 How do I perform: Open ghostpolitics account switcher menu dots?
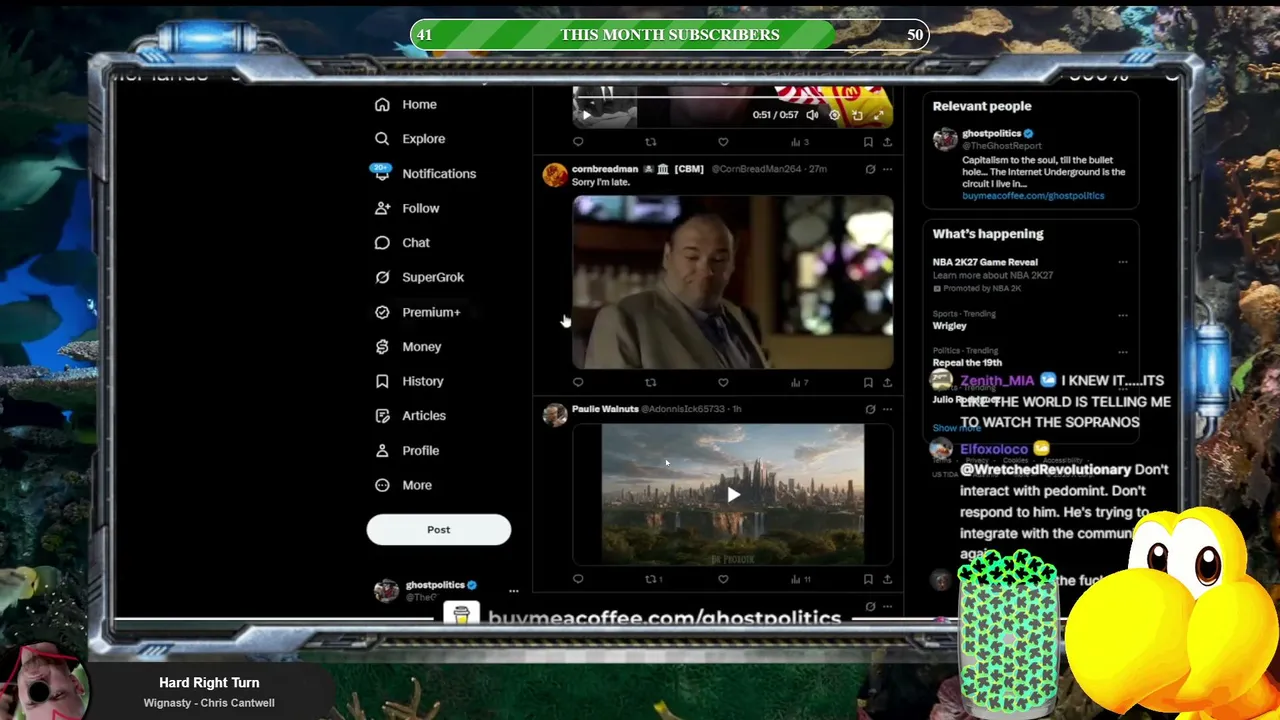[x=513, y=591]
